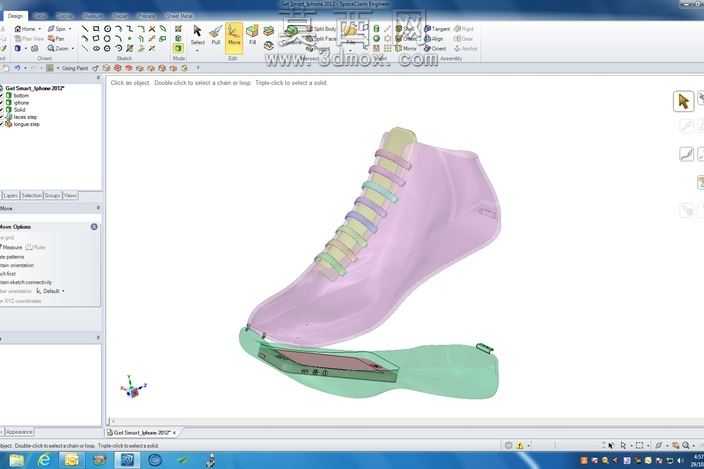
Task: Toggle the Ruler option in Move Options
Action: point(36,247)
